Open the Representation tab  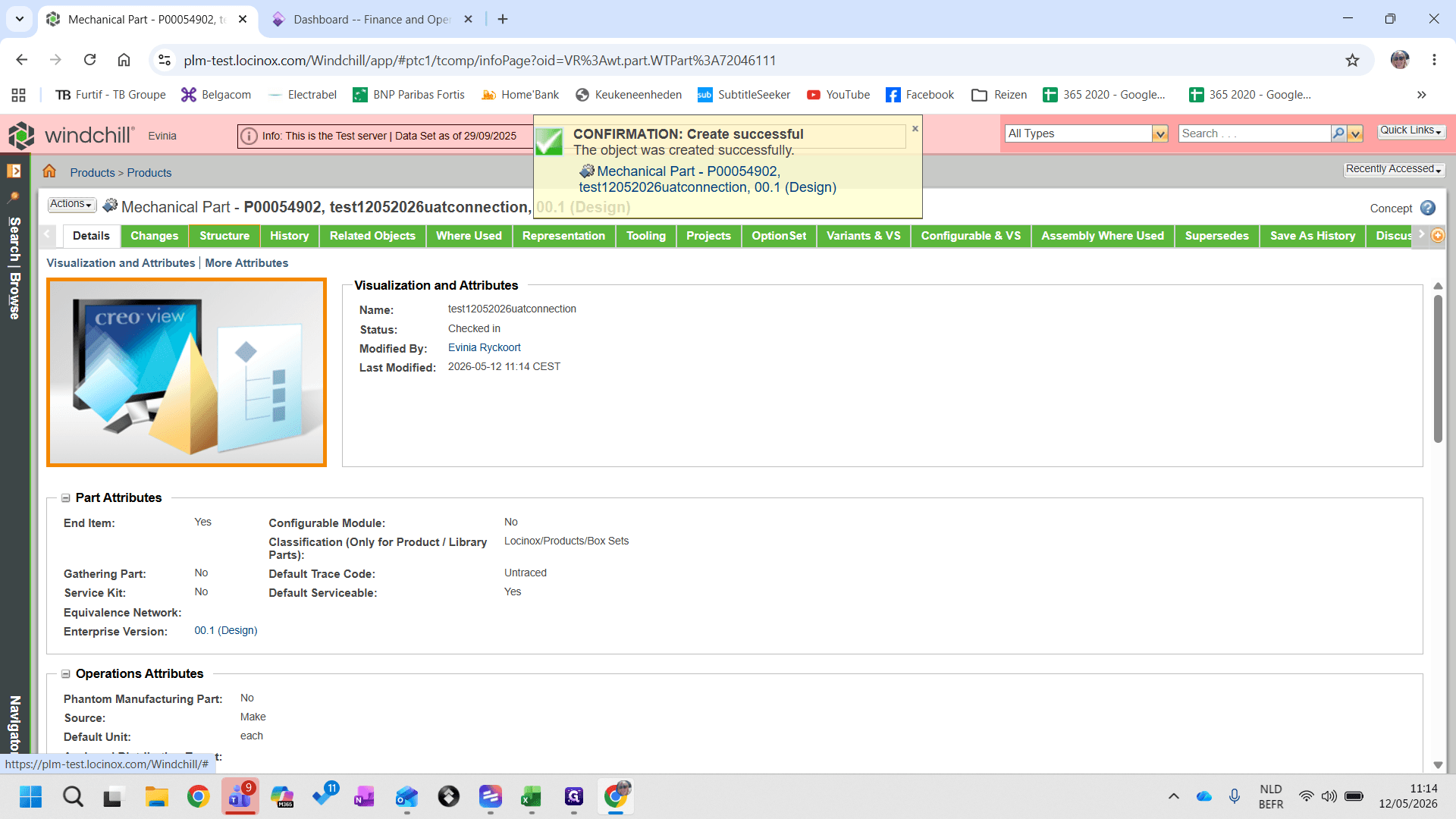coord(563,236)
